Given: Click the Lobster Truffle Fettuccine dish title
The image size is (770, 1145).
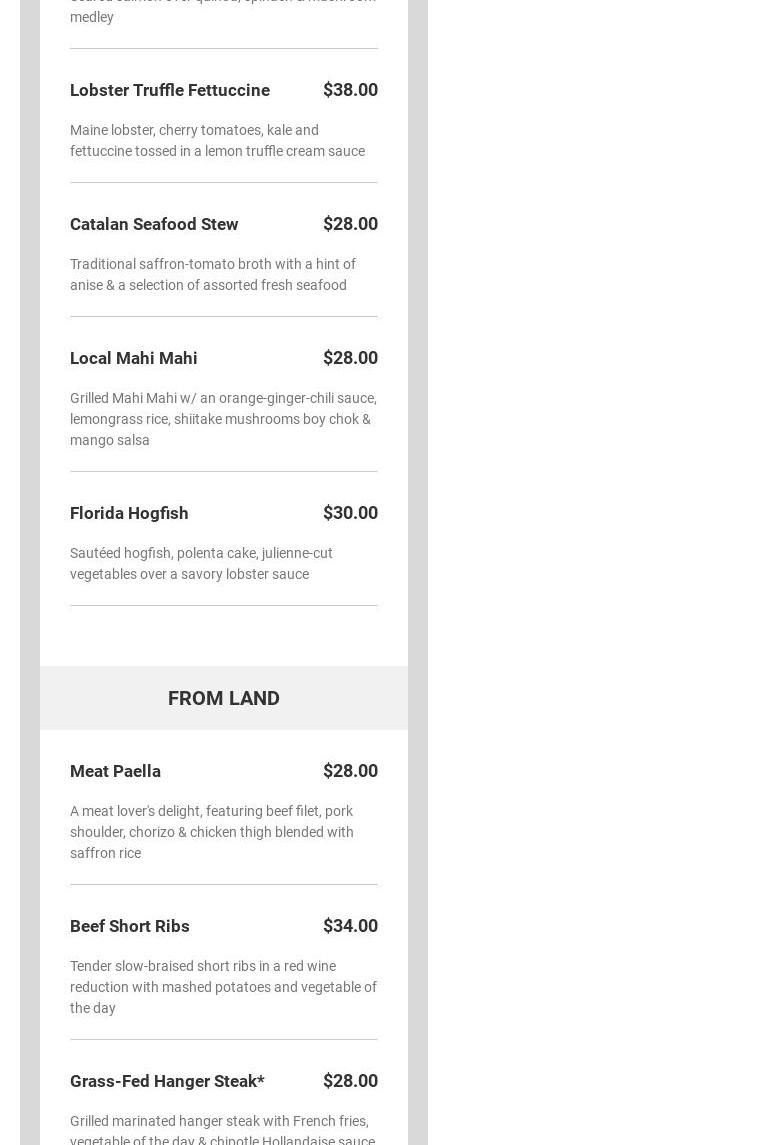Looking at the screenshot, I should (x=169, y=90).
